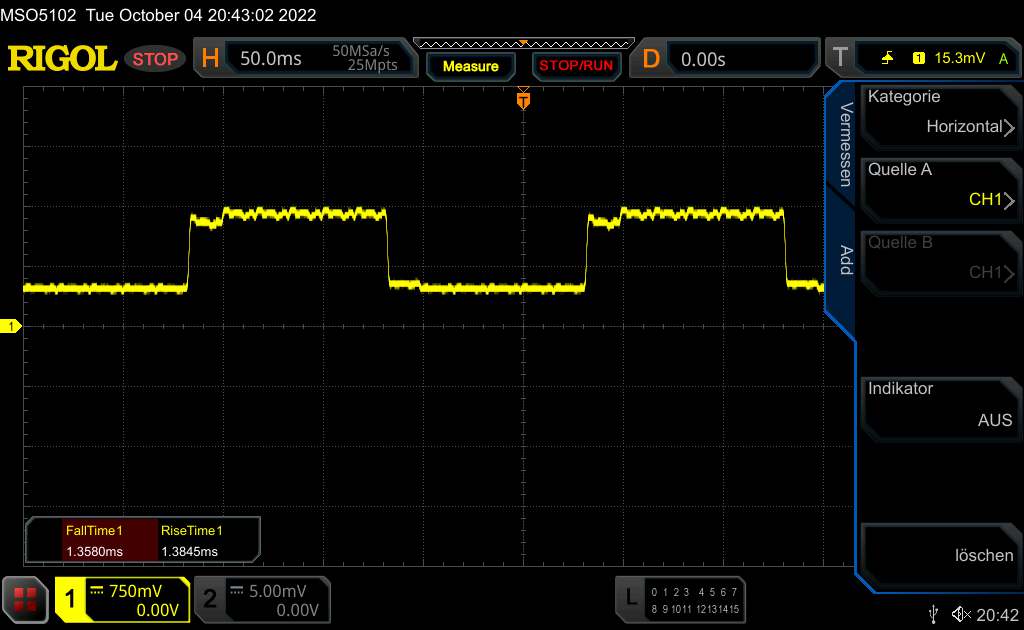Toggle the muted speaker sound icon
The image size is (1024, 630).
pos(961,614)
